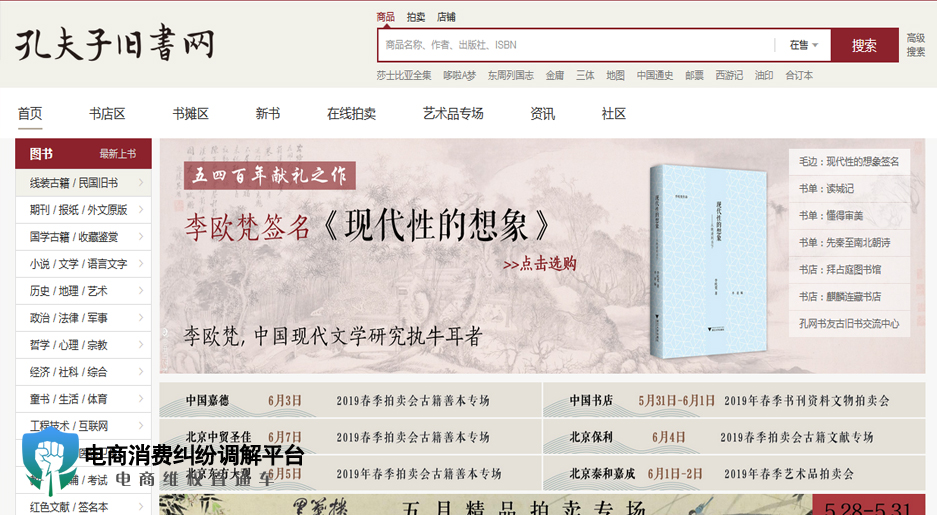Open the 在售 status dropdown

tap(803, 45)
